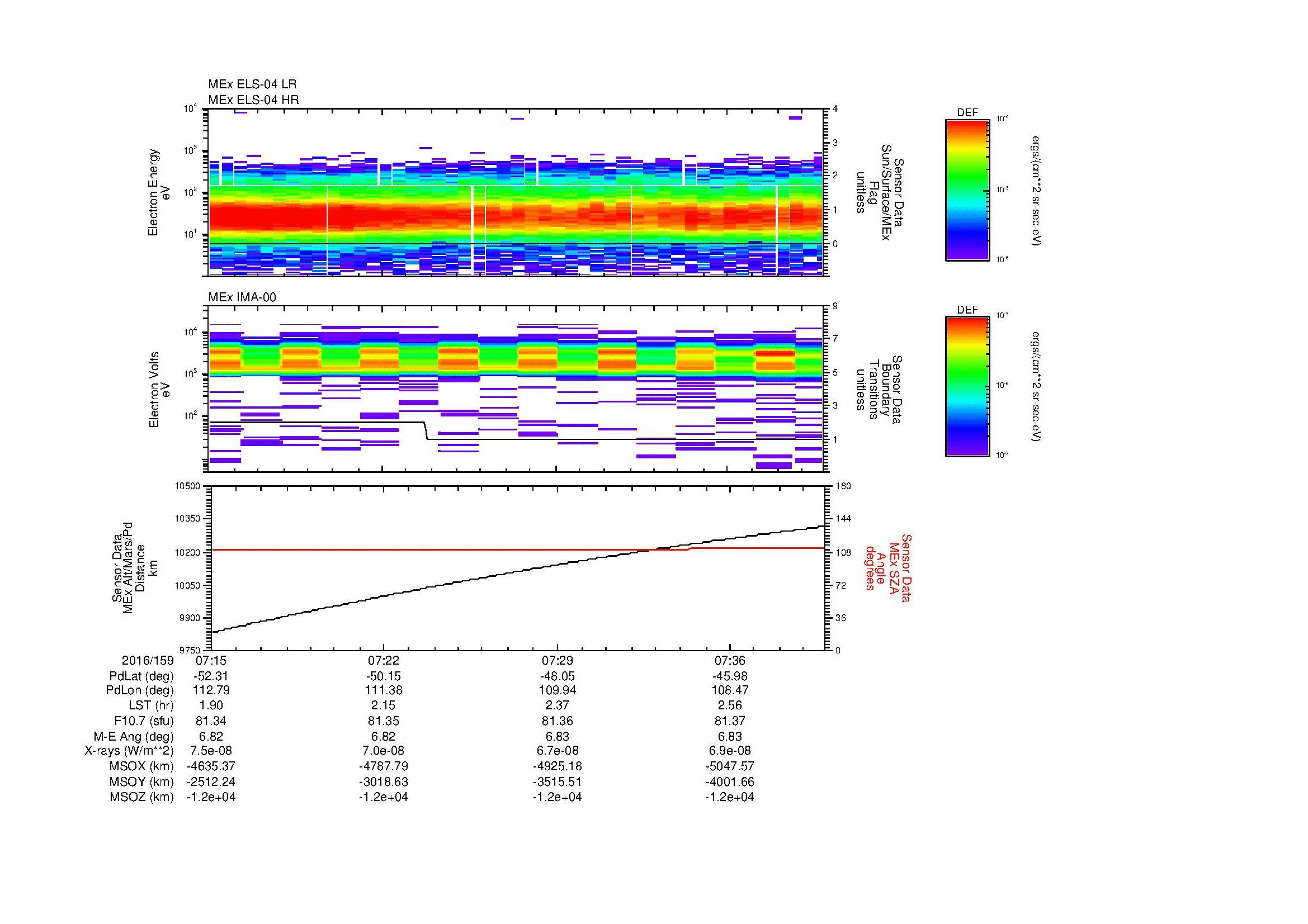Click the MSOZ value under 07:36
This screenshot has height=924, width=1308.
pos(730,797)
